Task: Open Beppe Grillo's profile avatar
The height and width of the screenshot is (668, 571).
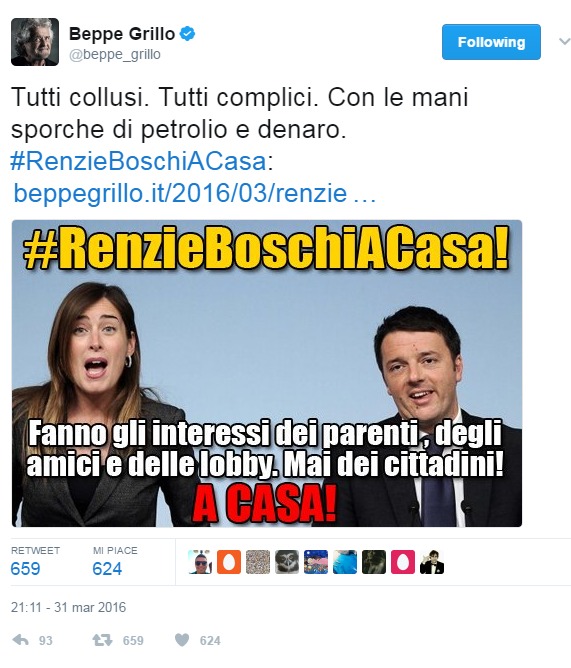Action: 35,42
